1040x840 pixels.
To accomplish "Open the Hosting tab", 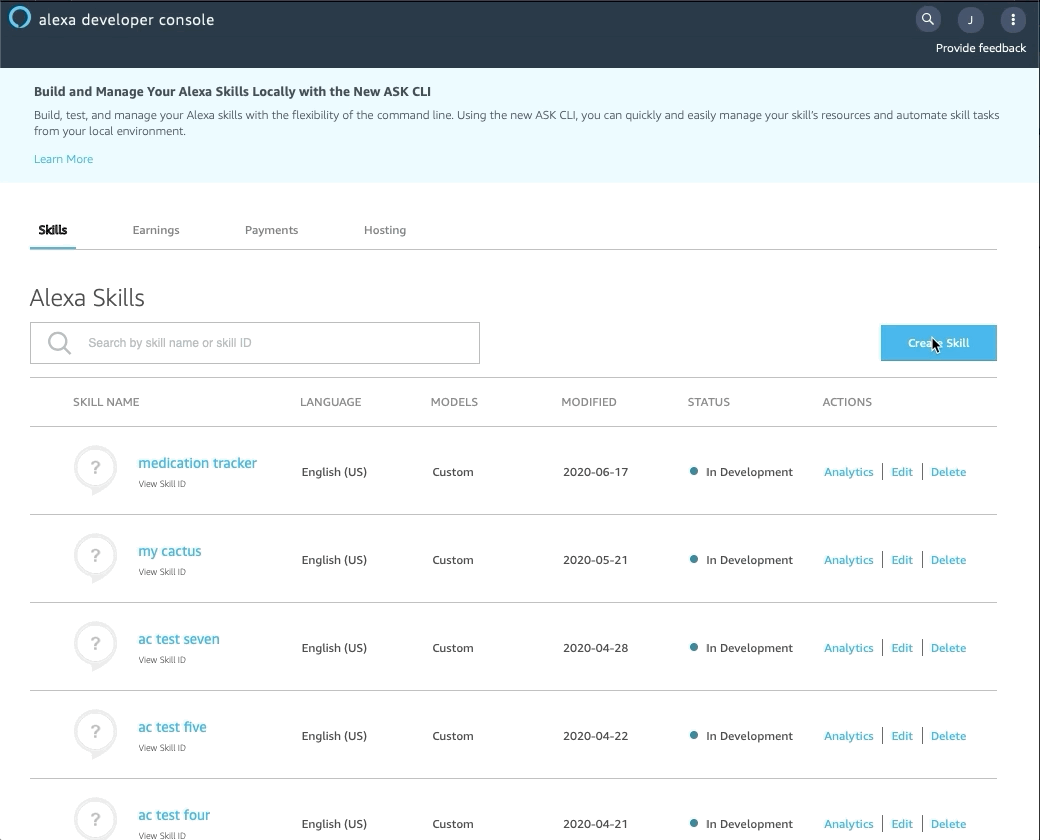I will click(x=385, y=230).
